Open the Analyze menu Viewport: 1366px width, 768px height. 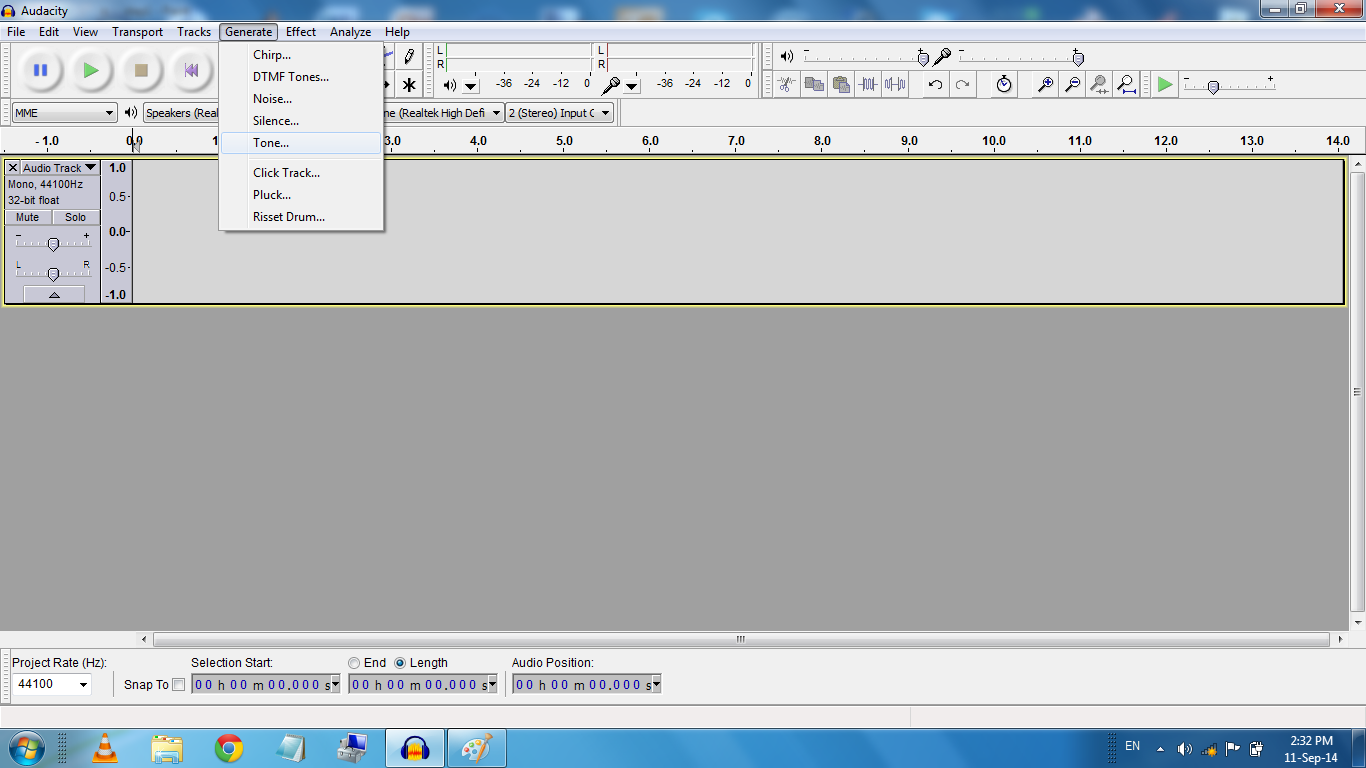[x=351, y=32]
